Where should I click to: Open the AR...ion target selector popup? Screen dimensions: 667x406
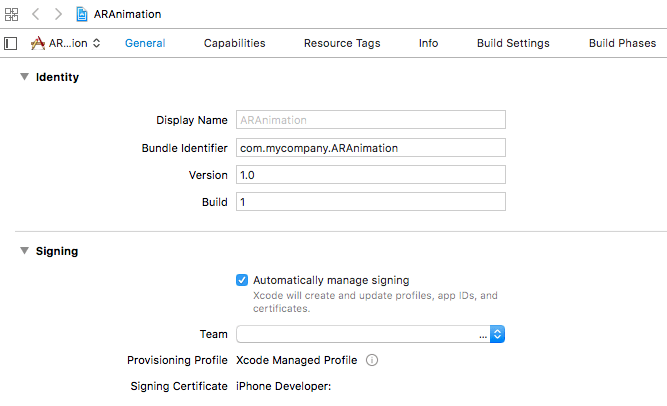tap(66, 43)
